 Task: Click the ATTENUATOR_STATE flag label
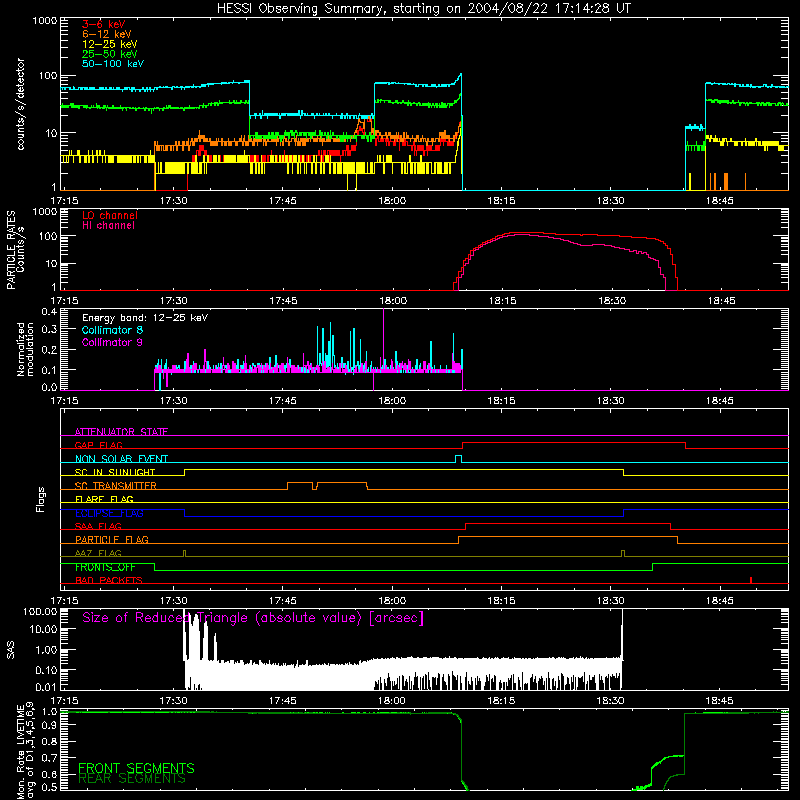pos(121,432)
